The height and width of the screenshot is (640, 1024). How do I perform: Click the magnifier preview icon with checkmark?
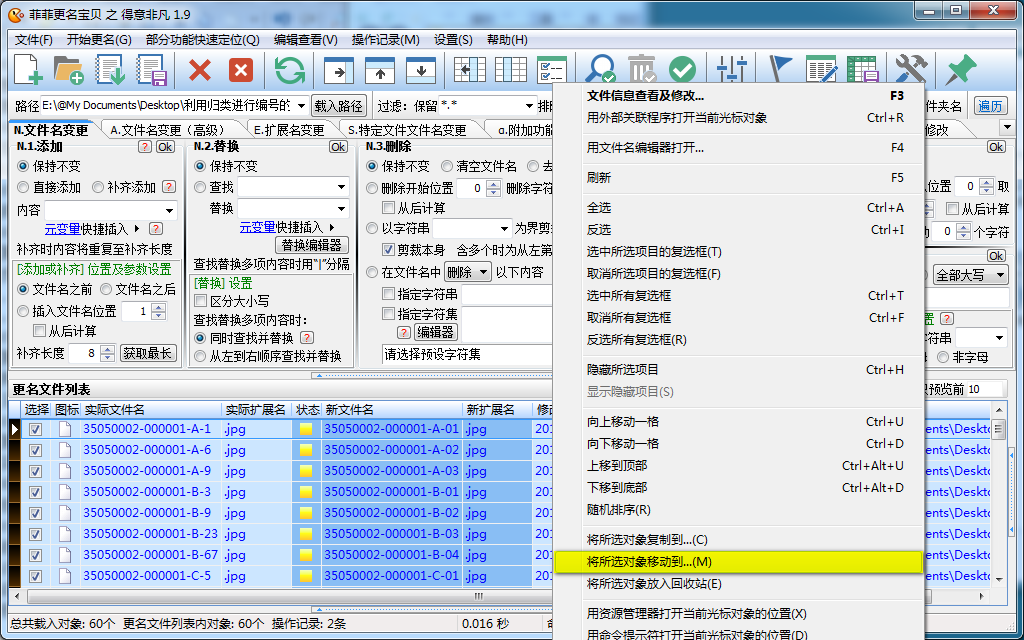(600, 69)
